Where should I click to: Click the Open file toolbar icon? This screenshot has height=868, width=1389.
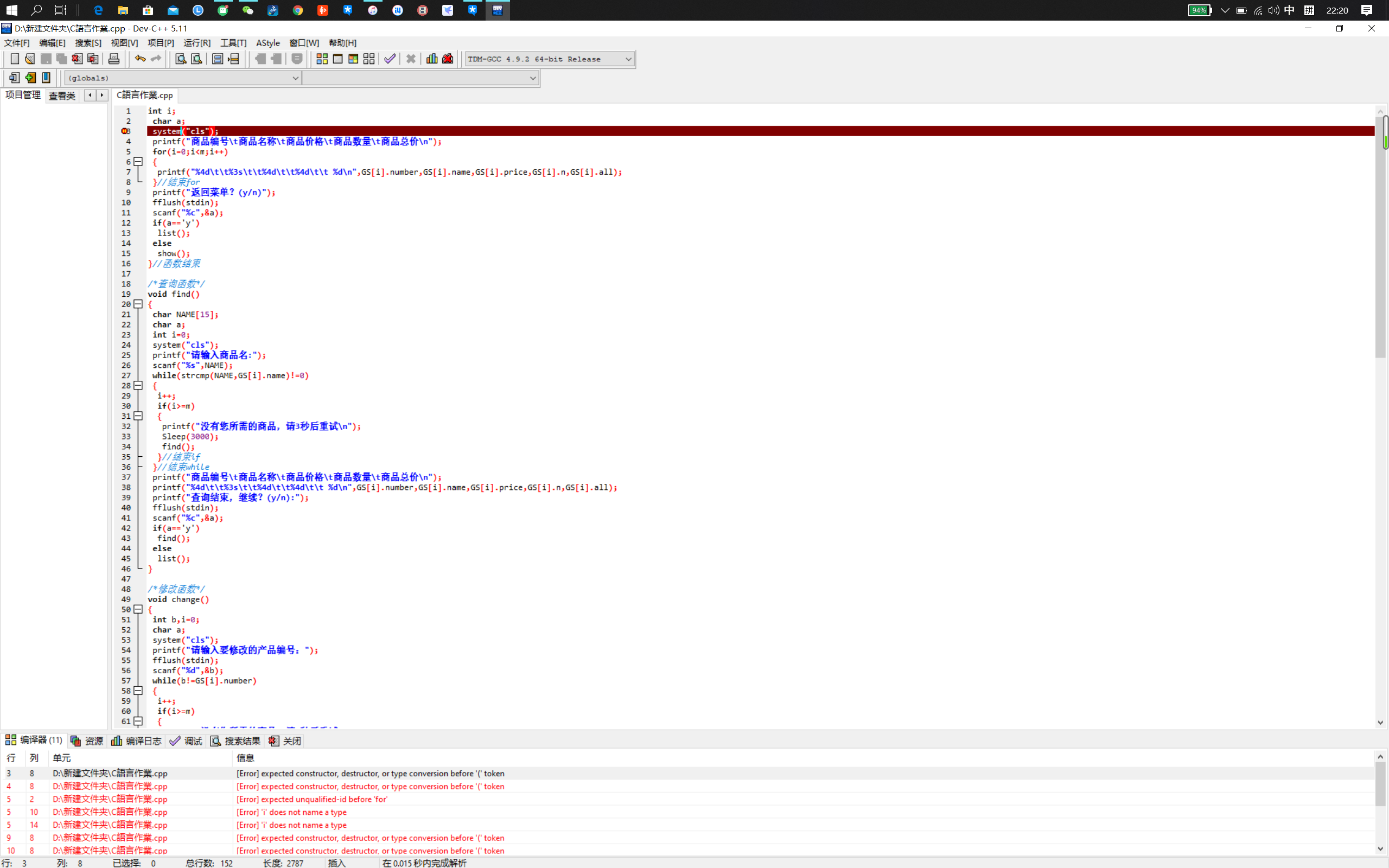pyautogui.click(x=30, y=59)
